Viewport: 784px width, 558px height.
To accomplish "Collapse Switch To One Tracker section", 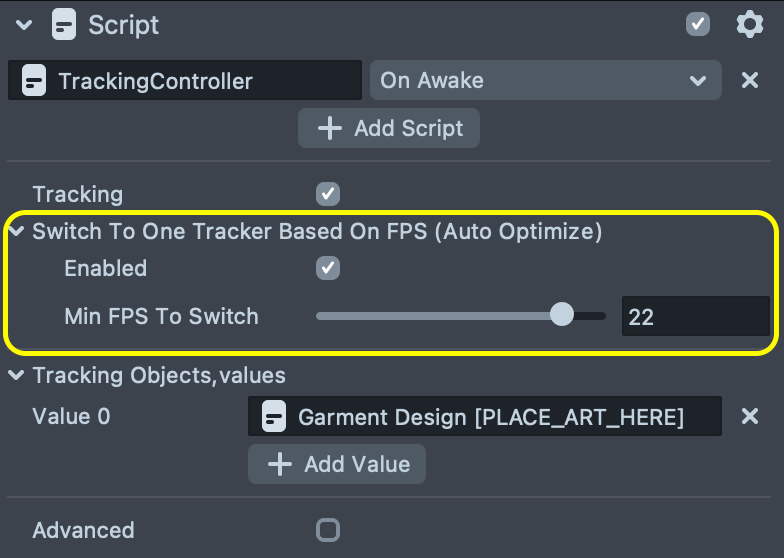I will 17,232.
